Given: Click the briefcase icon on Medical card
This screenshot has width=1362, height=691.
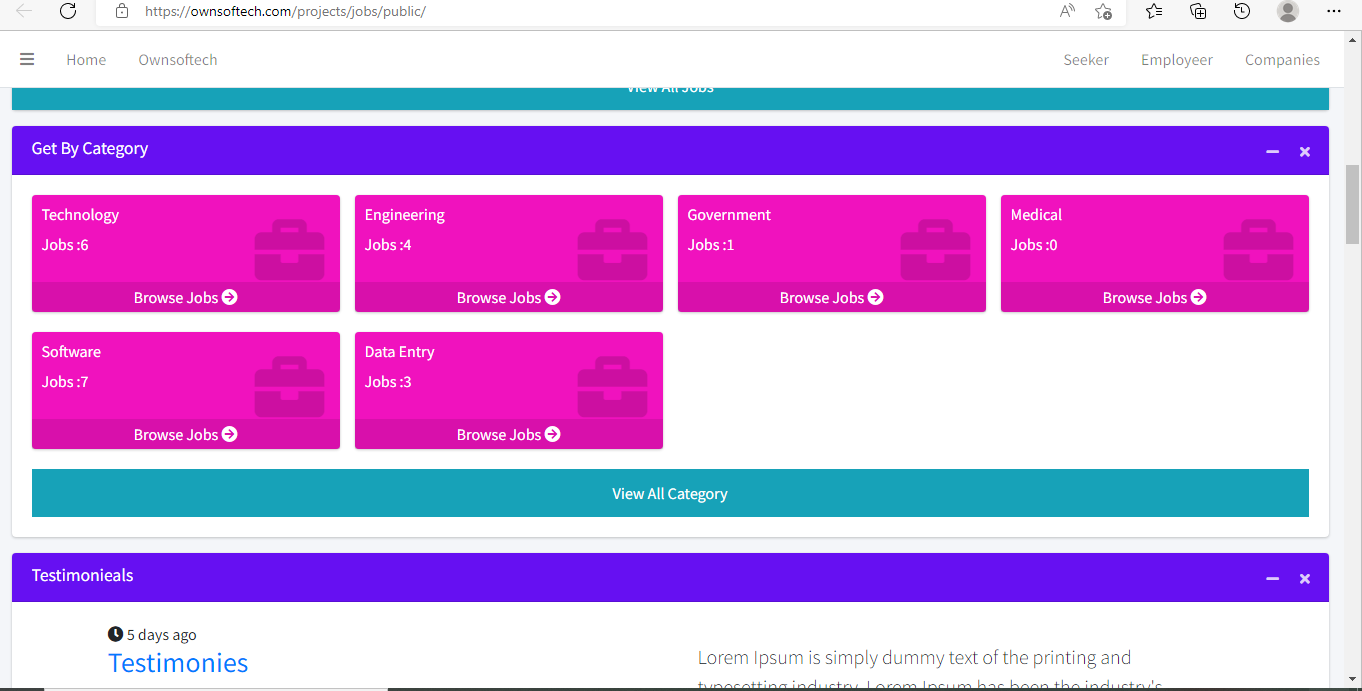Looking at the screenshot, I should click(1258, 249).
